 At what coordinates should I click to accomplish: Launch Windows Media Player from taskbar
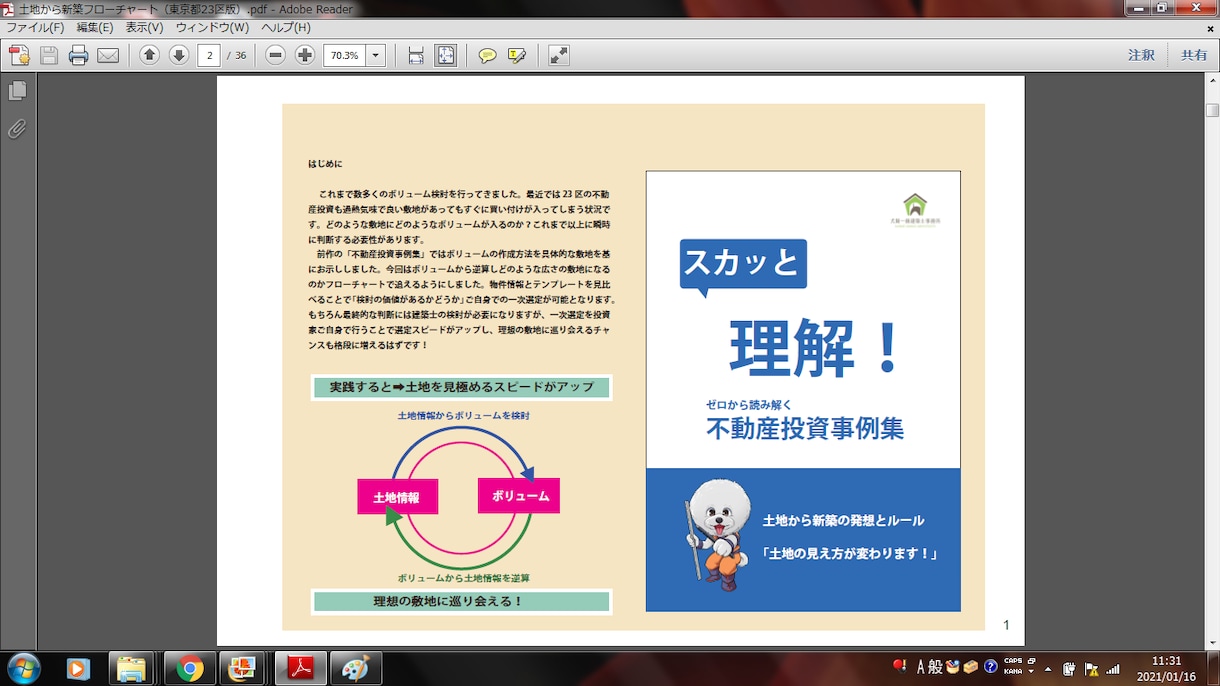point(78,668)
